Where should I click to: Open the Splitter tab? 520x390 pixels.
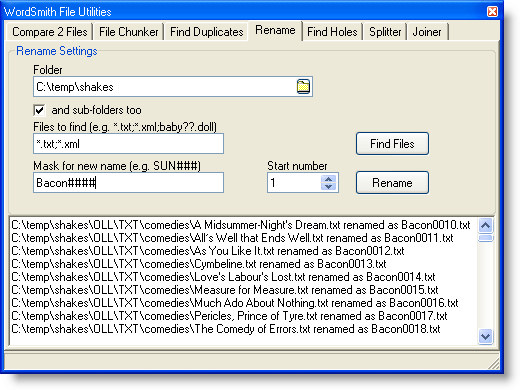[x=385, y=32]
